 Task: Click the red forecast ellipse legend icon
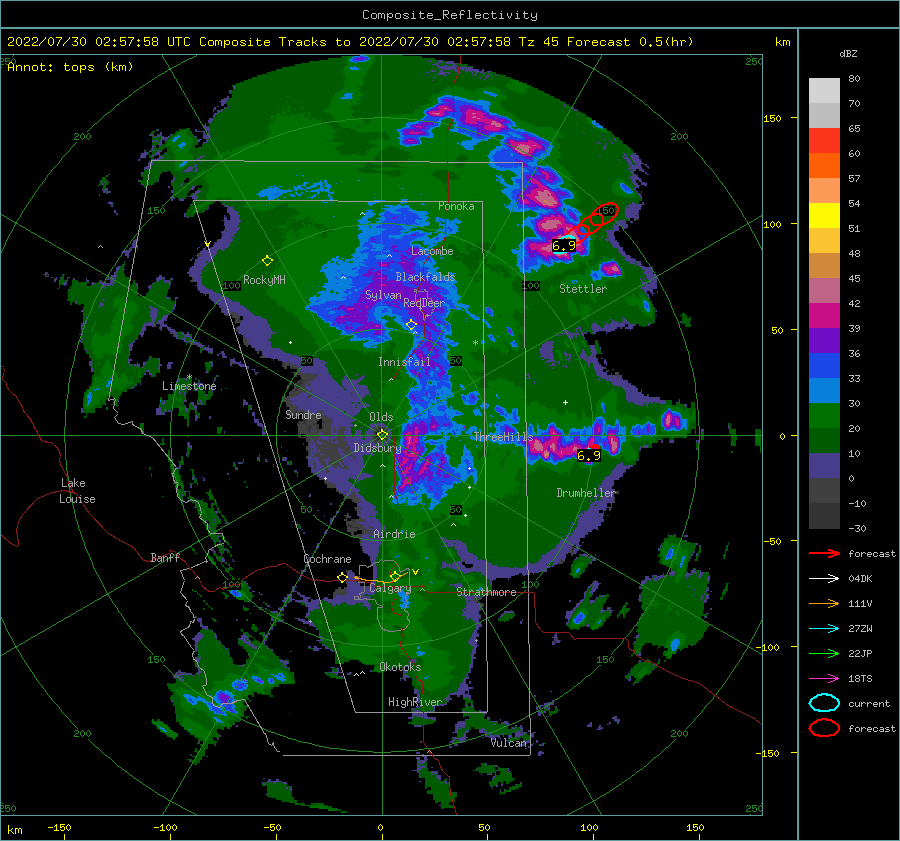pos(824,728)
